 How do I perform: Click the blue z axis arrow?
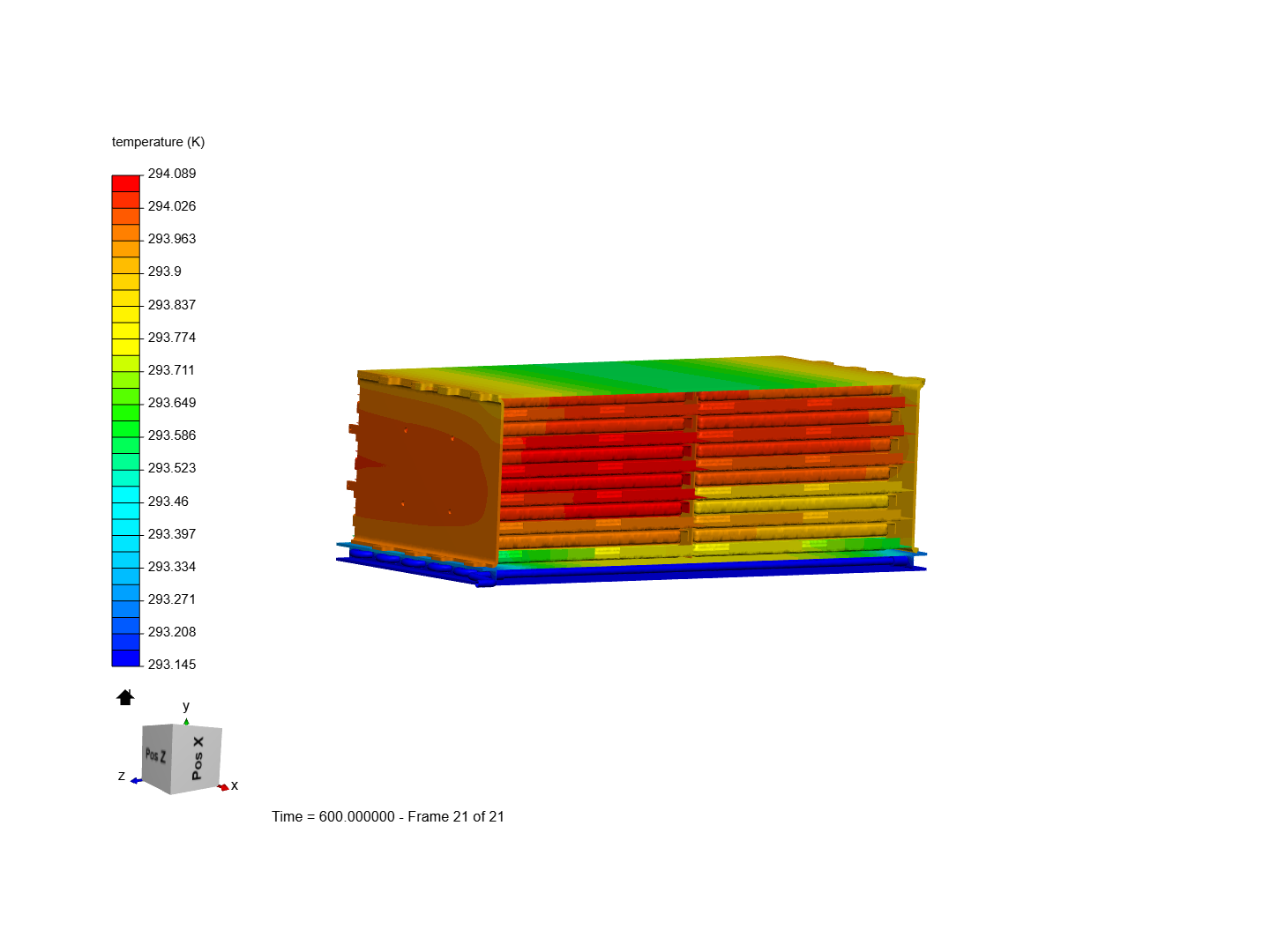tap(136, 780)
